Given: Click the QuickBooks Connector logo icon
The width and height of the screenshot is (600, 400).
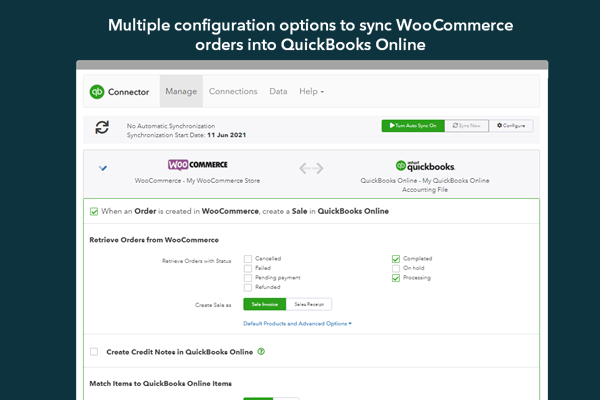Looking at the screenshot, I should pyautogui.click(x=97, y=92).
